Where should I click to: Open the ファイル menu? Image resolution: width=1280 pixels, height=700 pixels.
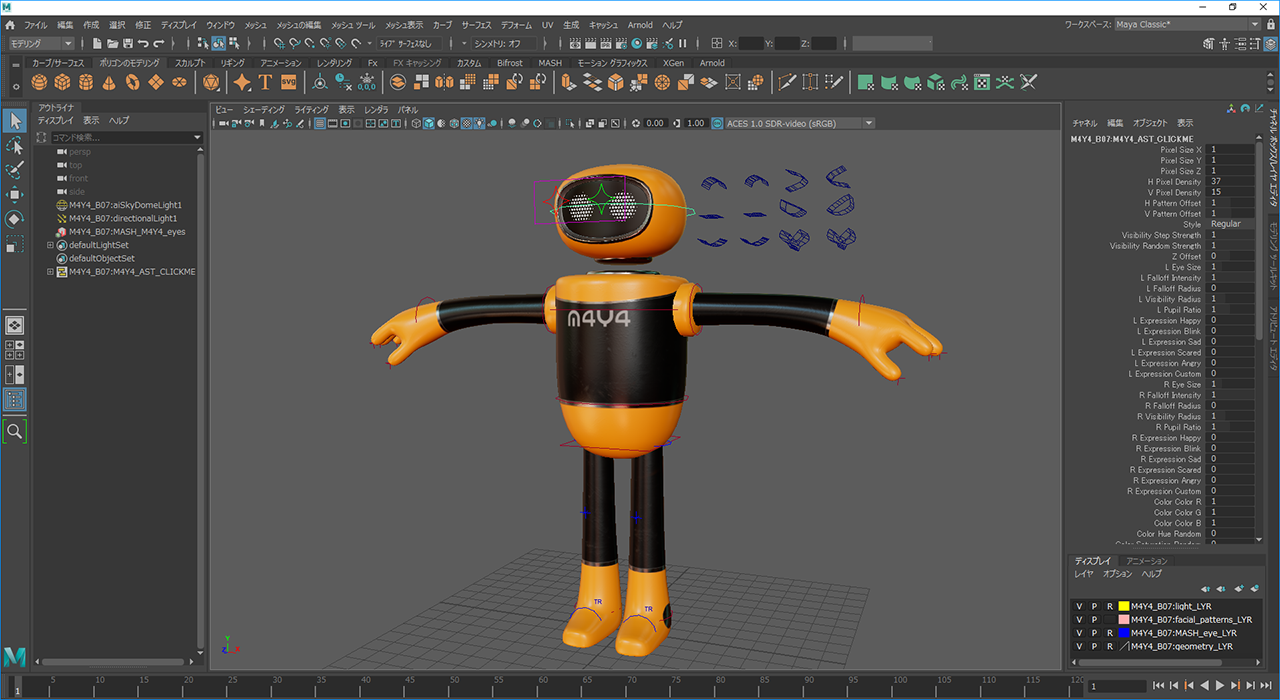35,24
